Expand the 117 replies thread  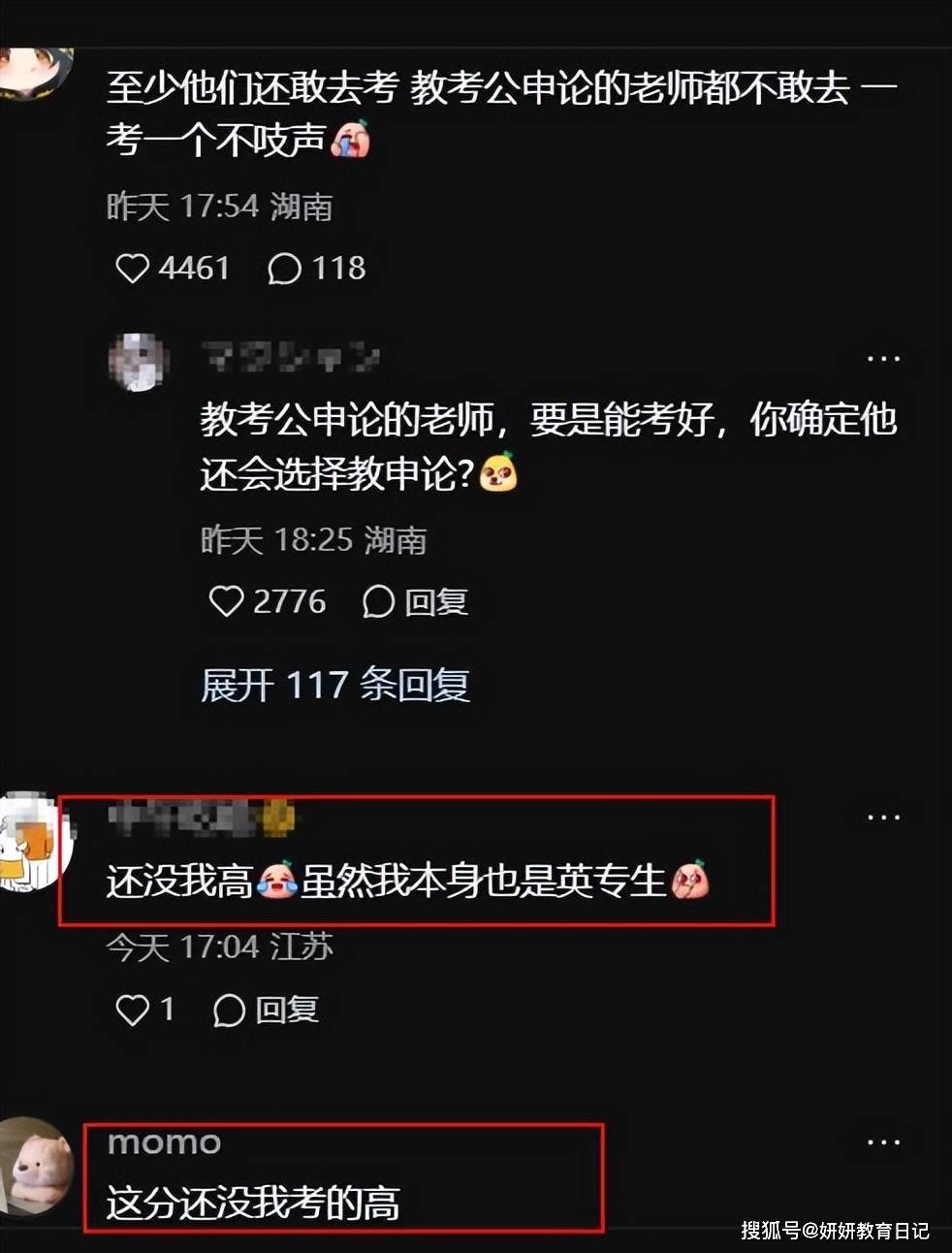(x=335, y=685)
